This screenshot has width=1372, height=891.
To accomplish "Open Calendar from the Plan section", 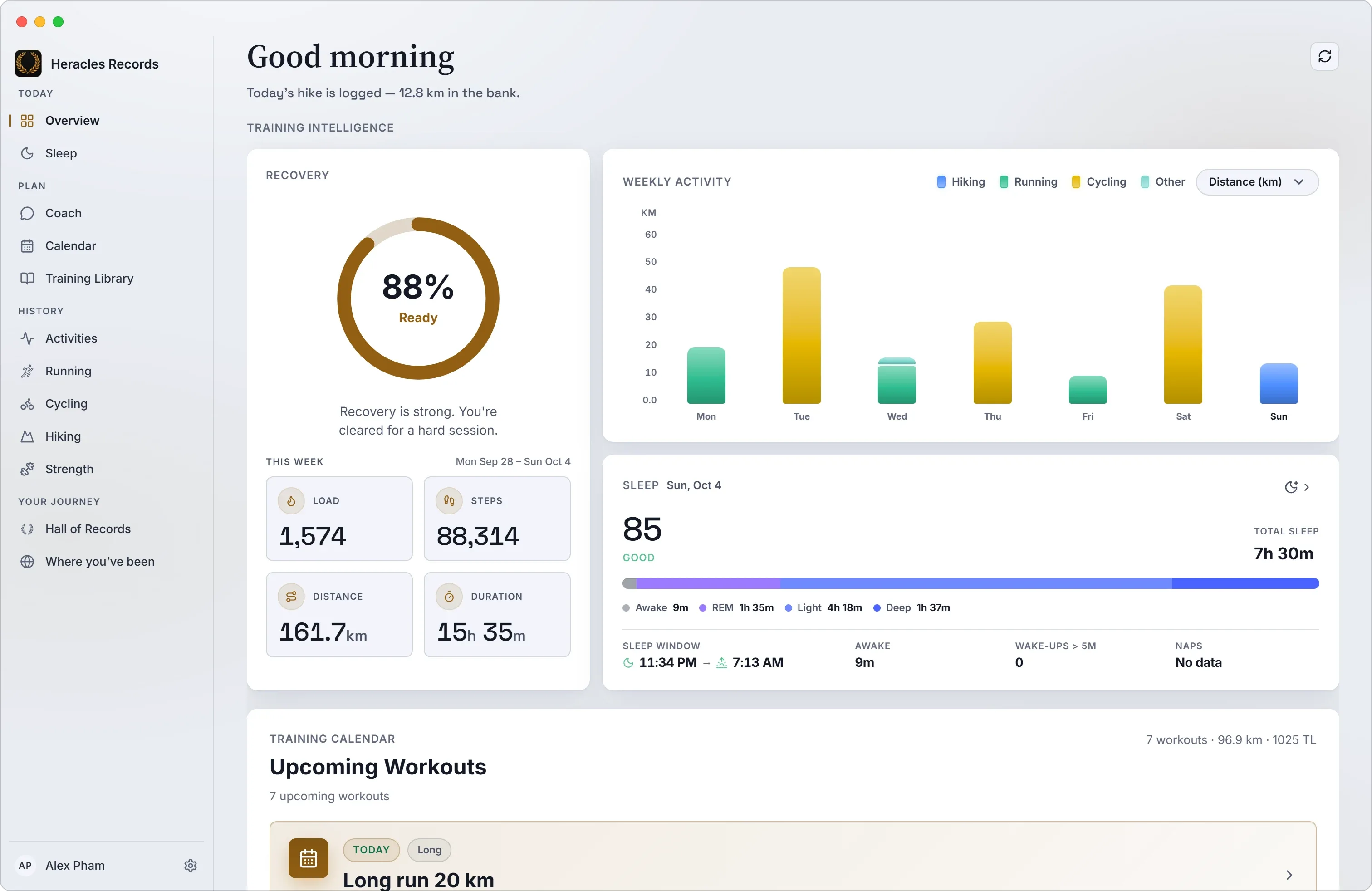I will coord(107,246).
